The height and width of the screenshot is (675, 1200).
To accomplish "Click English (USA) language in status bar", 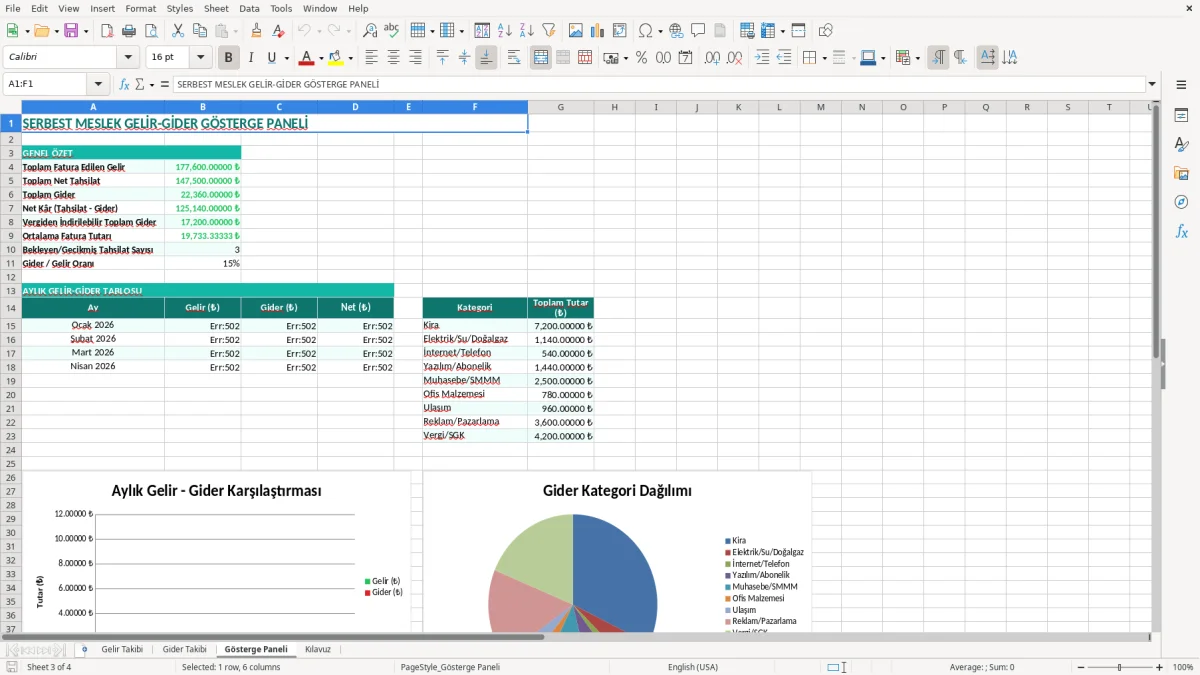I will tap(693, 667).
